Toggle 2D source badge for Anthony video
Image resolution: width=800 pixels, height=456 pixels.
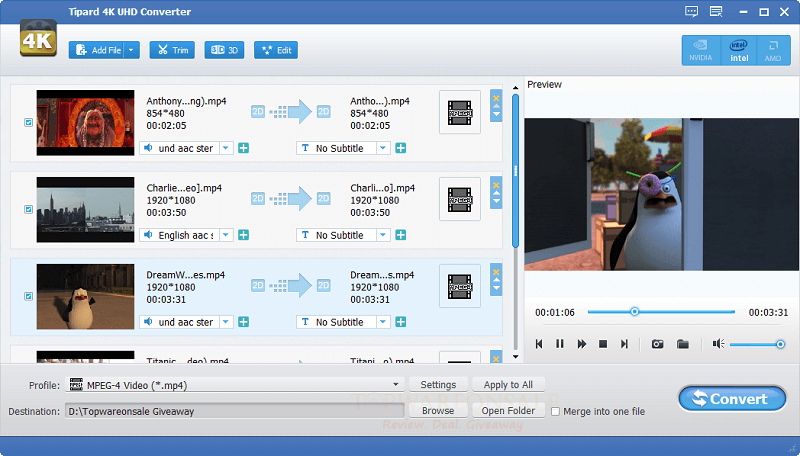(x=258, y=112)
